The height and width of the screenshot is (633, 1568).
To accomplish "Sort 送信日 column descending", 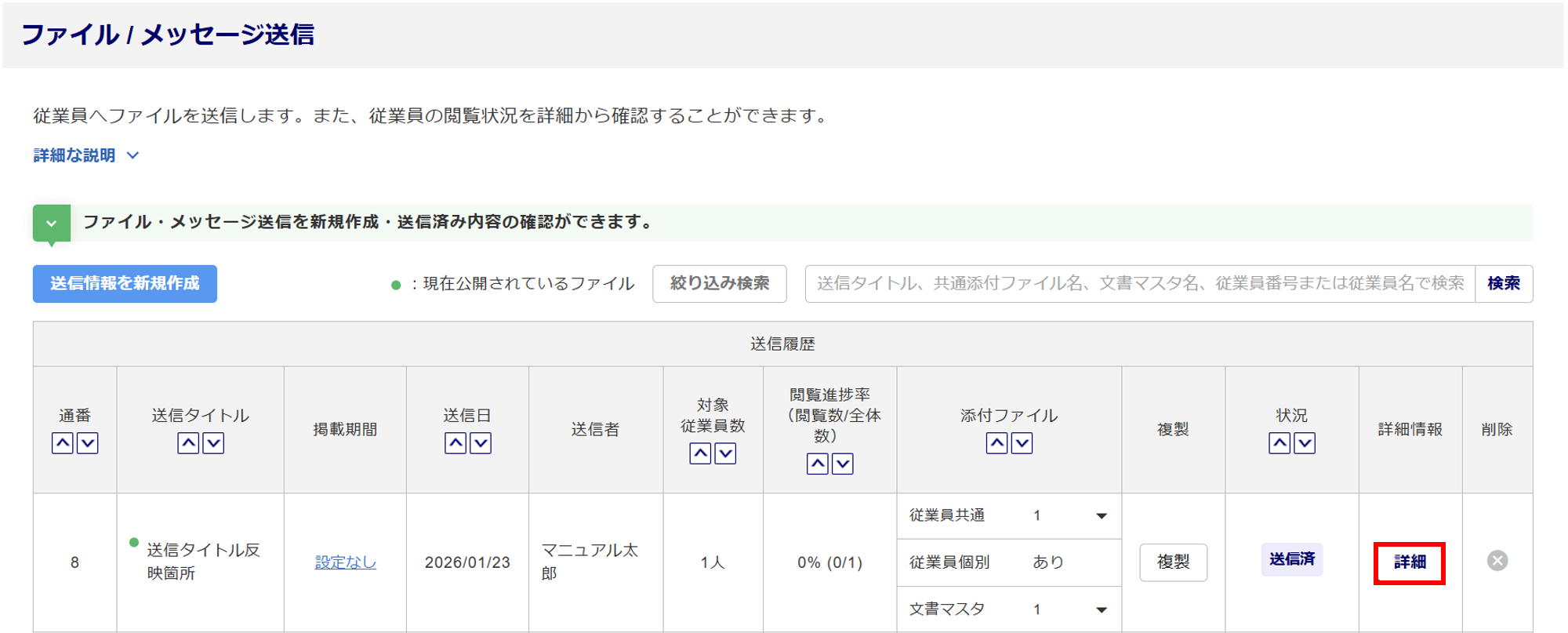I will 481,443.
